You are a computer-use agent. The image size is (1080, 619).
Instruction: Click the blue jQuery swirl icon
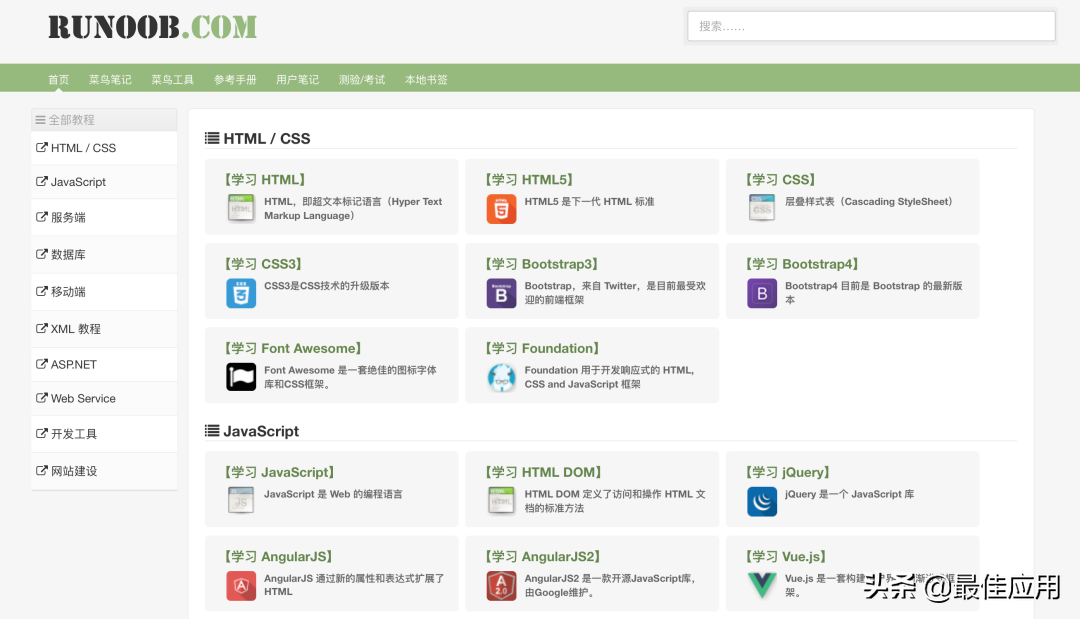click(762, 502)
